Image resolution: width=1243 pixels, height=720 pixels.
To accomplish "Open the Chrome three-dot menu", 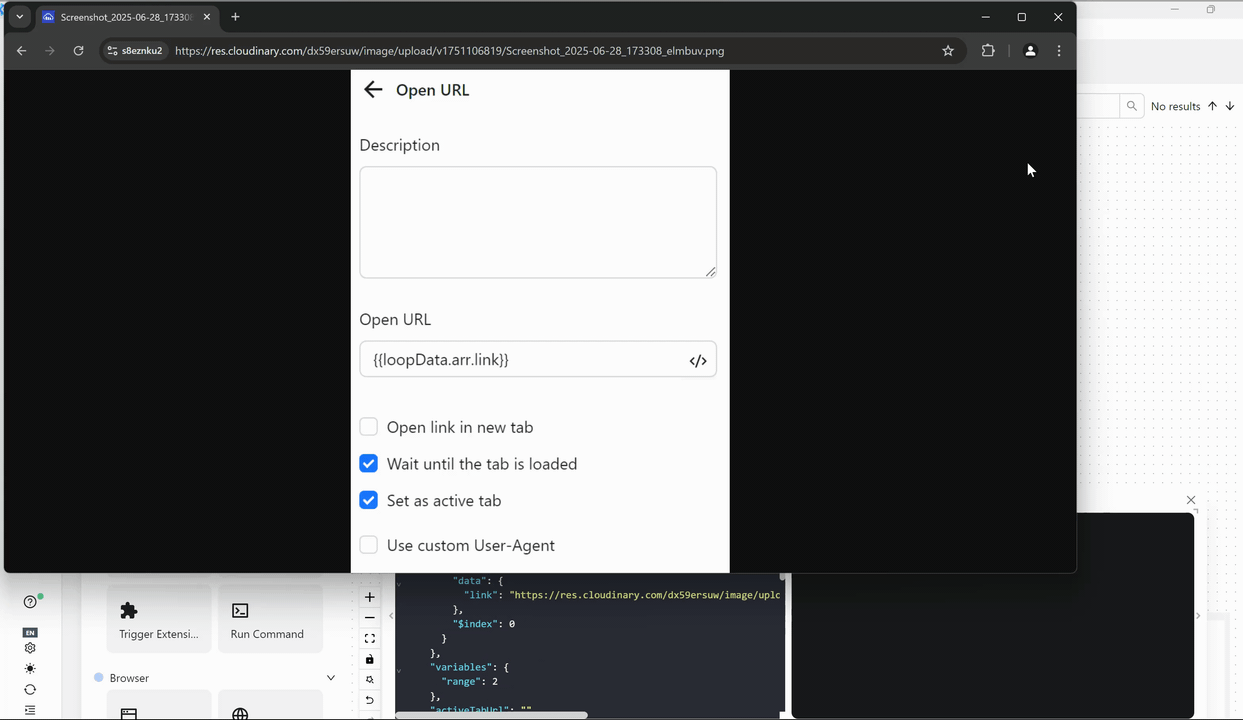I will click(1059, 51).
